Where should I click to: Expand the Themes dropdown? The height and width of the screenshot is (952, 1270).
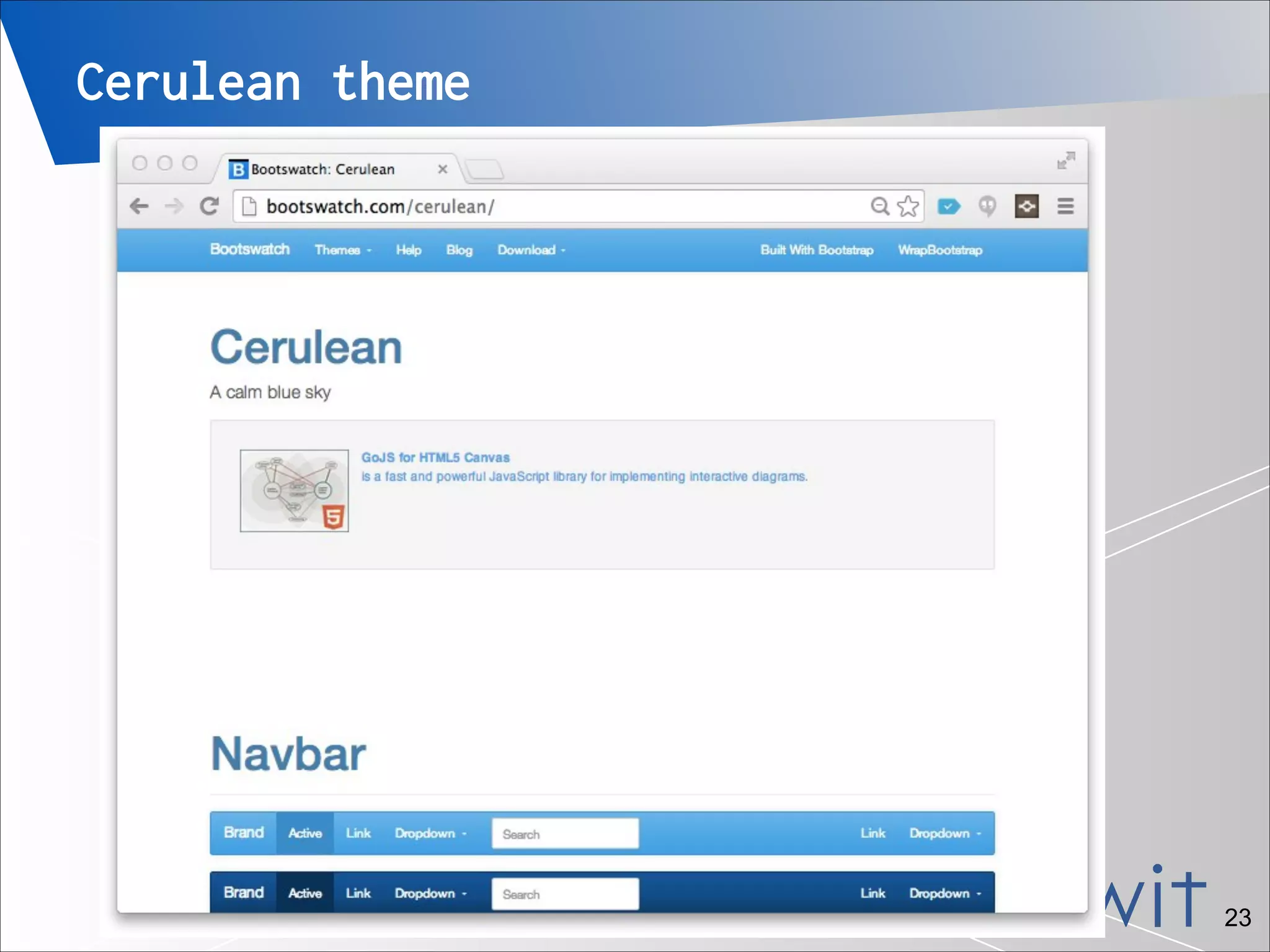tap(343, 250)
